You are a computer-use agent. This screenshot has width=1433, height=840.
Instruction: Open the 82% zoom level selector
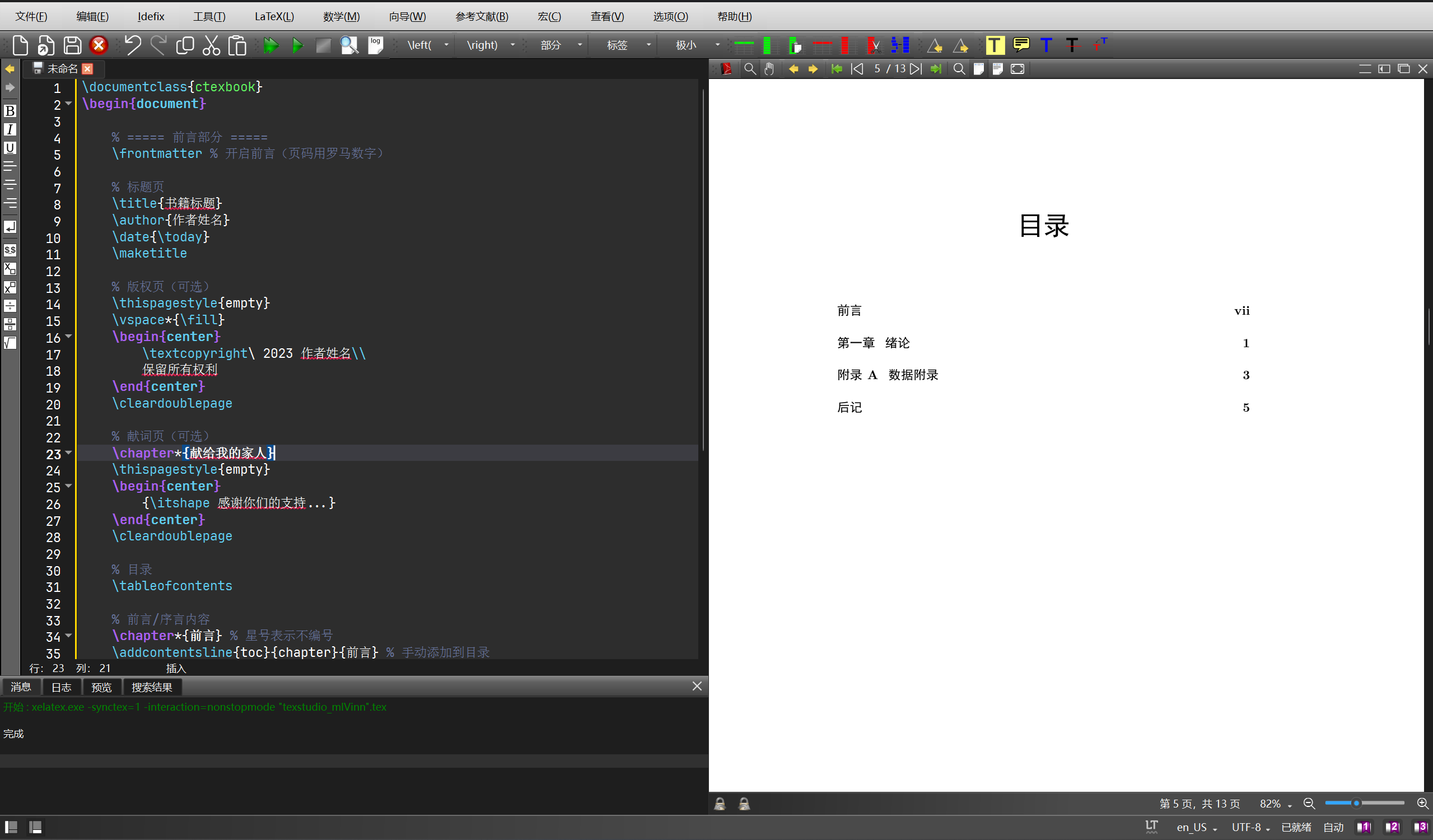click(x=1275, y=804)
